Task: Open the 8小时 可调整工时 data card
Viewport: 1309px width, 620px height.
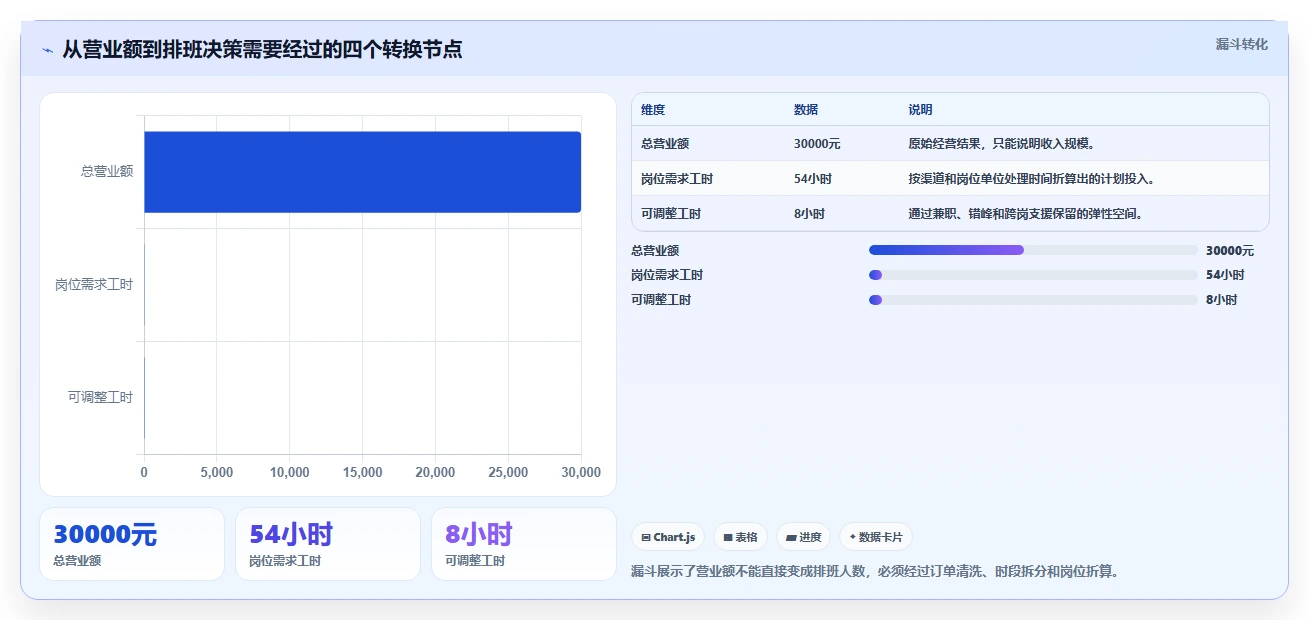Action: click(524, 544)
